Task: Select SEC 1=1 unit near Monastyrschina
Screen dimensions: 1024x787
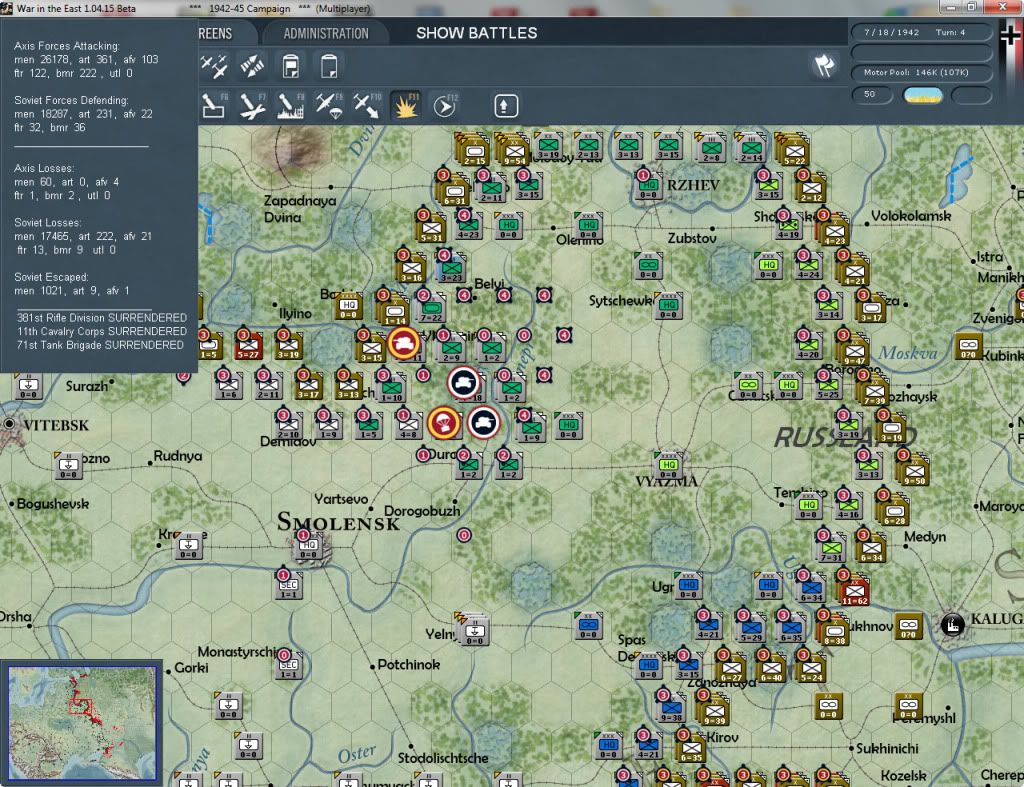Action: (x=288, y=666)
